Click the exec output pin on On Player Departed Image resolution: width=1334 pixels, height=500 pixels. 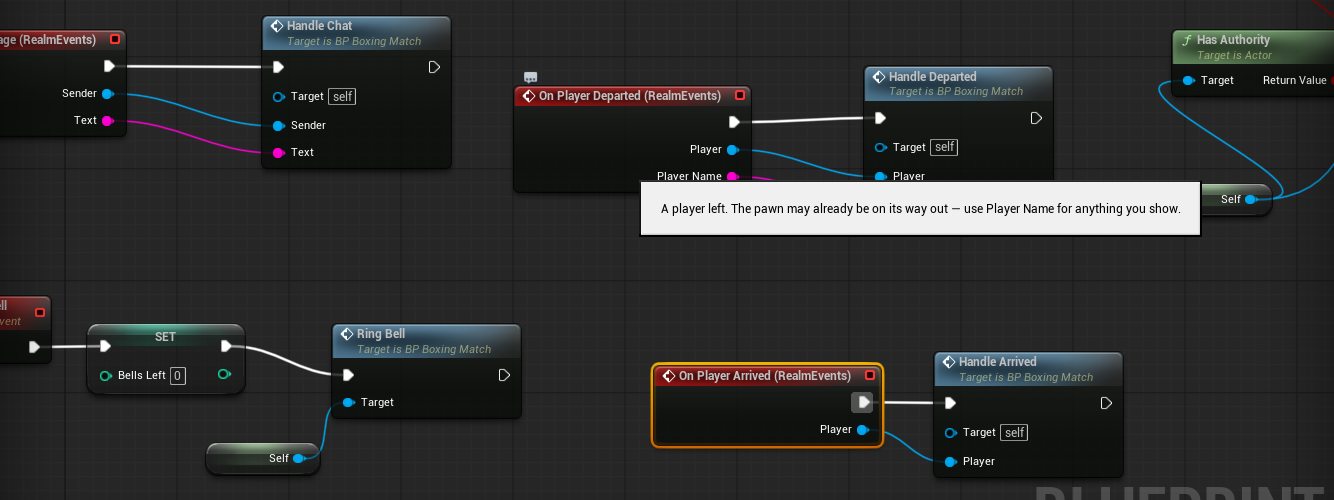point(734,122)
